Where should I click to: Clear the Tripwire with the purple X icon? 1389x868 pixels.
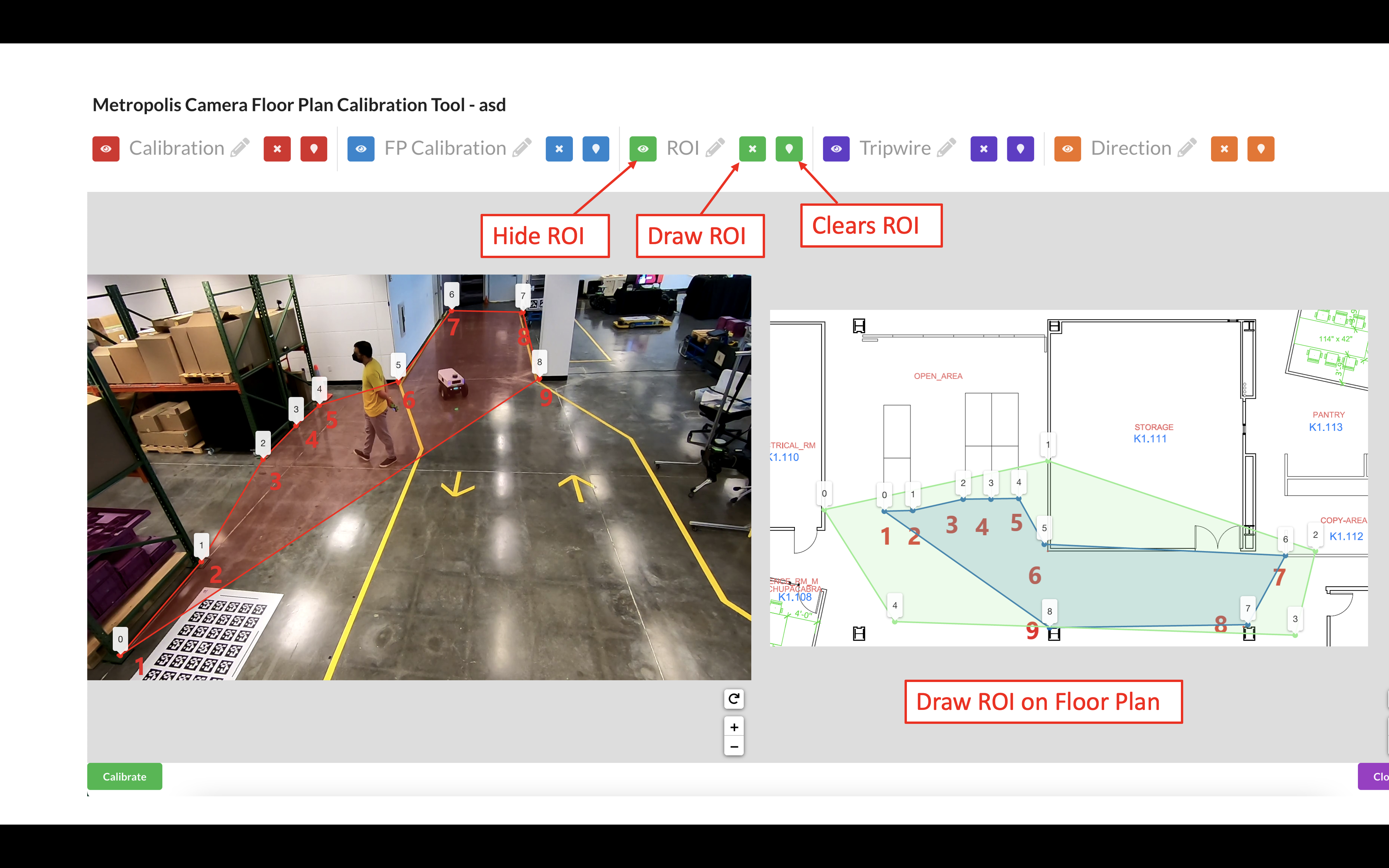tap(983, 149)
